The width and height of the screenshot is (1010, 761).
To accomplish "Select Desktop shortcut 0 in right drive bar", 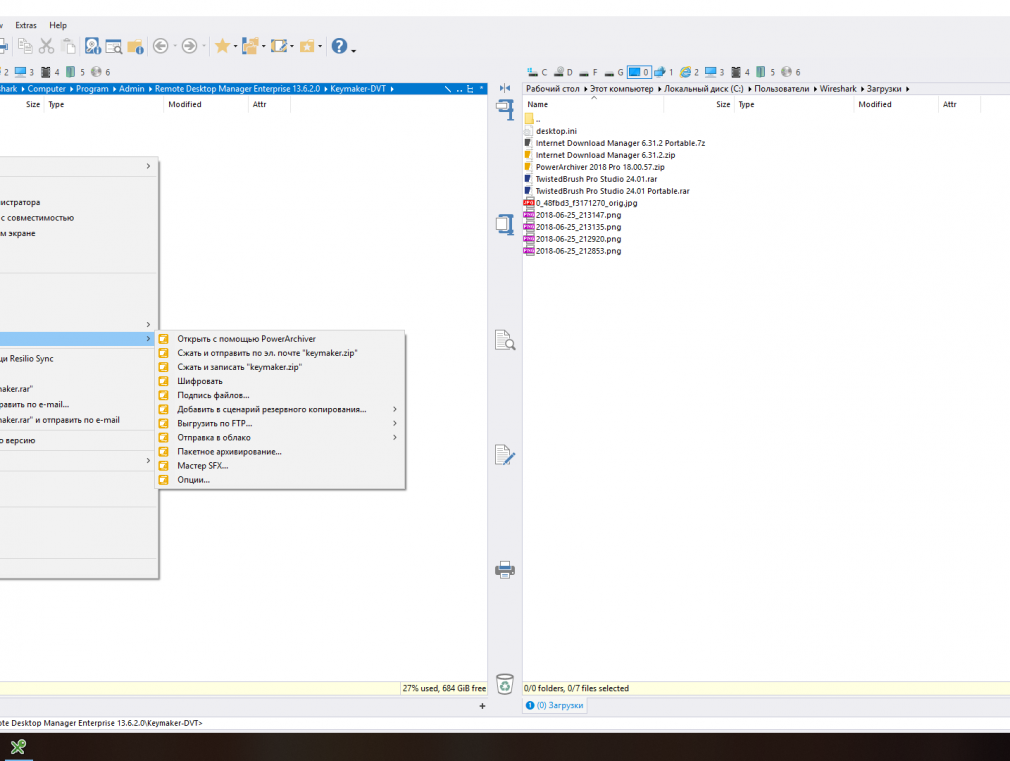I will point(639,72).
